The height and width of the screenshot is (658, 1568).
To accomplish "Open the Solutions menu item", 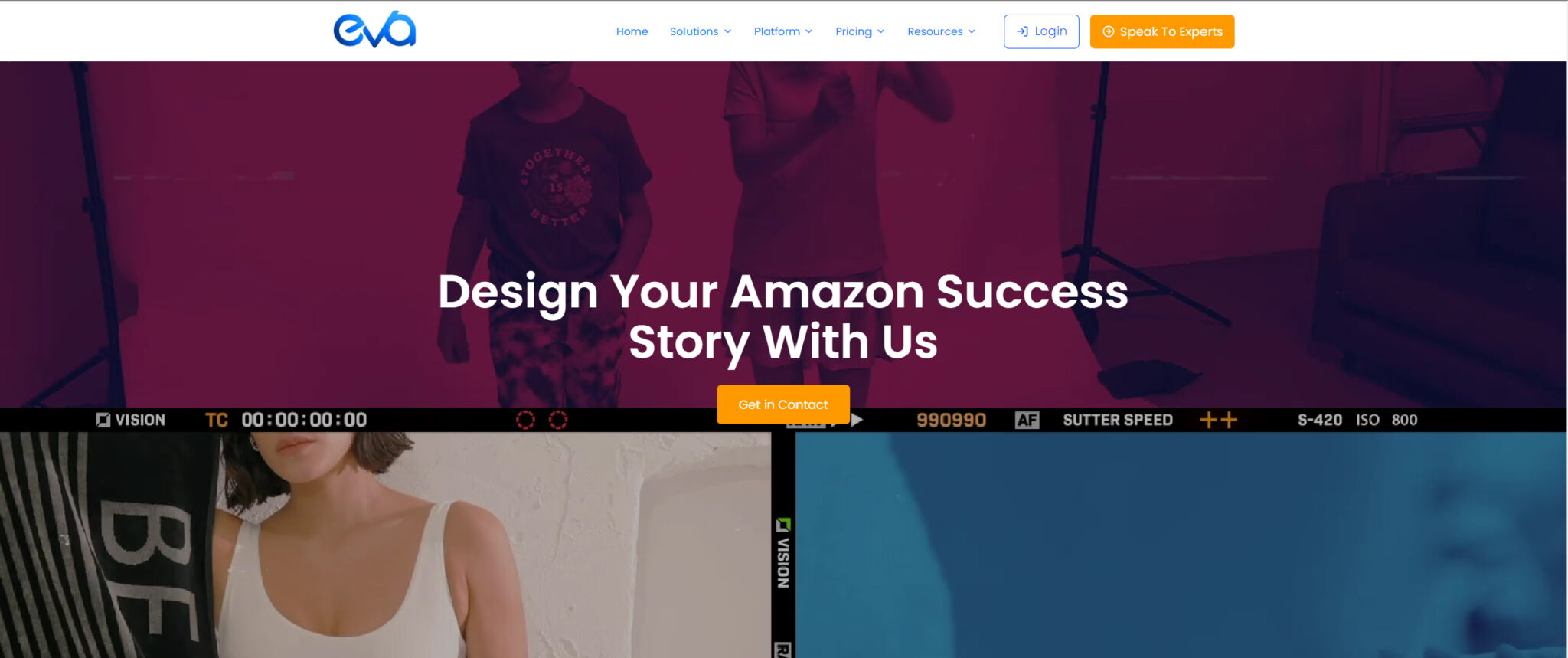I will (694, 31).
